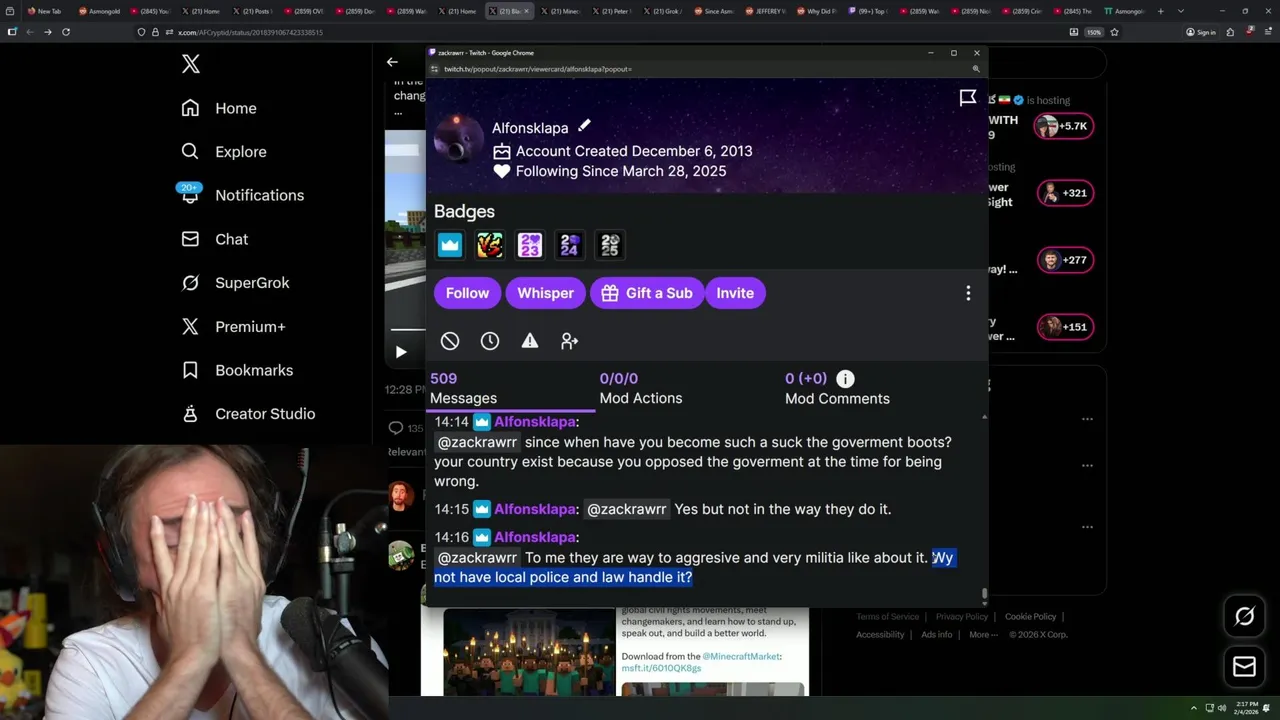Click the 2023 recap badge
This screenshot has height=720, width=1280.
click(530, 245)
